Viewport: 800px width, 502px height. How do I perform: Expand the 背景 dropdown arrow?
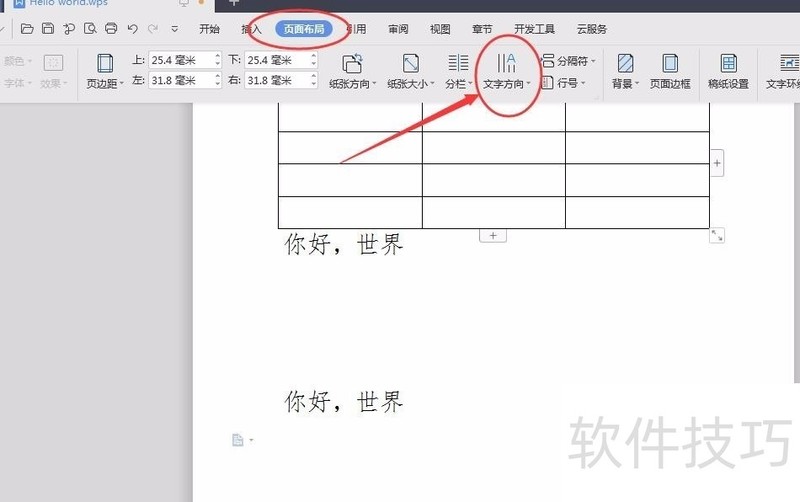(637, 83)
